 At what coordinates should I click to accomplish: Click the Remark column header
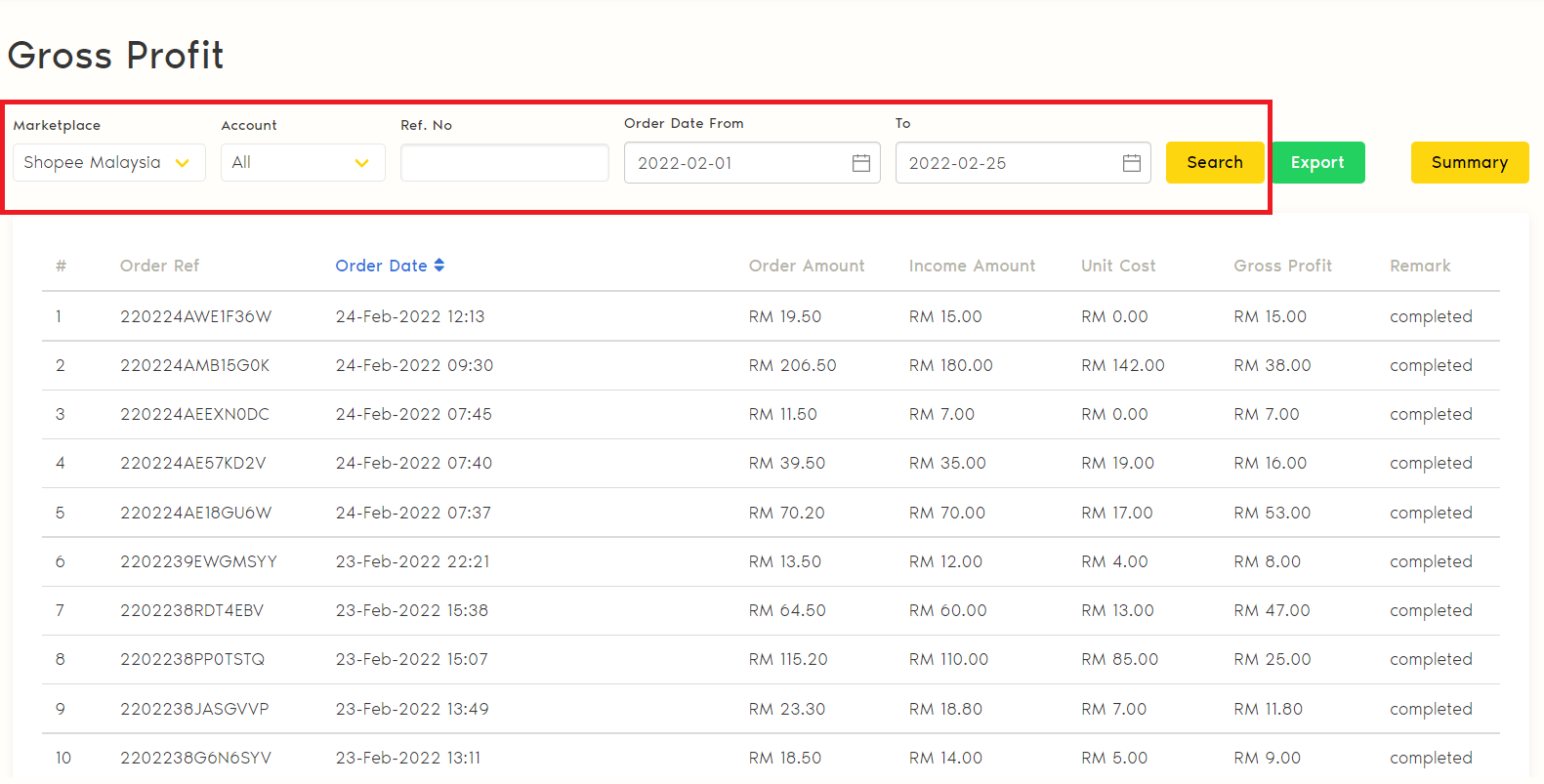[1420, 266]
